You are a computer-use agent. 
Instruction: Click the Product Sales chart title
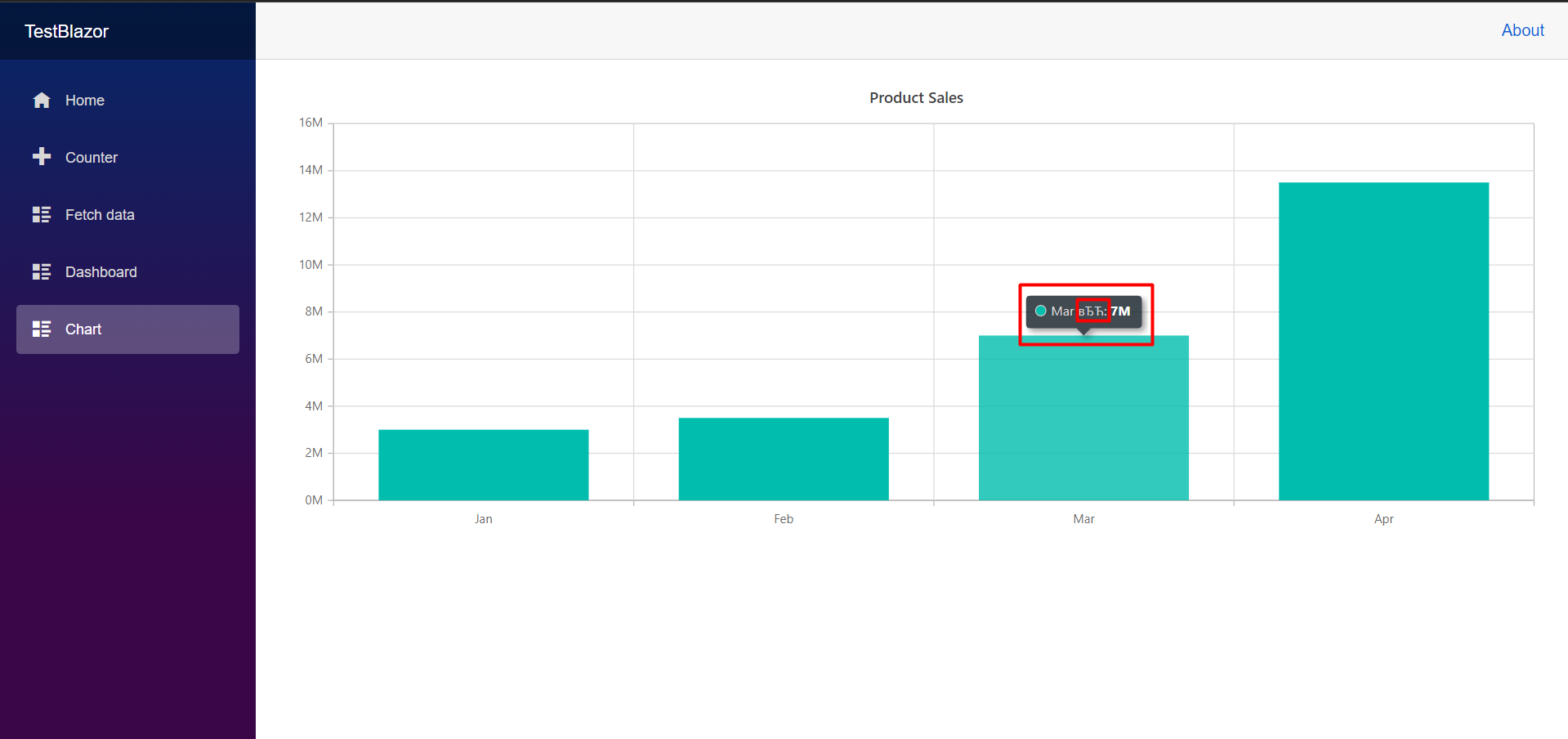tap(916, 98)
